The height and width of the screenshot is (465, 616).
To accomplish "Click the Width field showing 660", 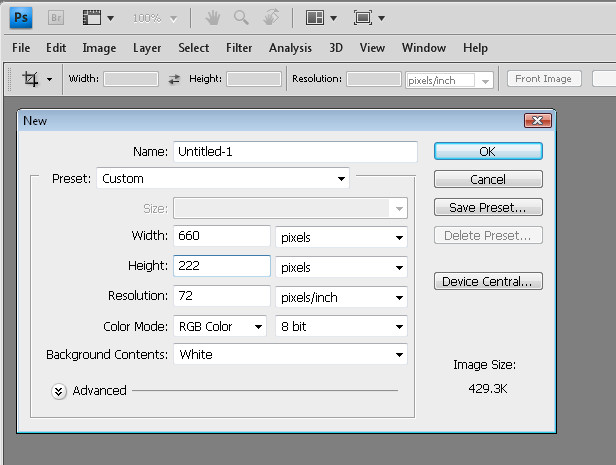I will tap(222, 236).
